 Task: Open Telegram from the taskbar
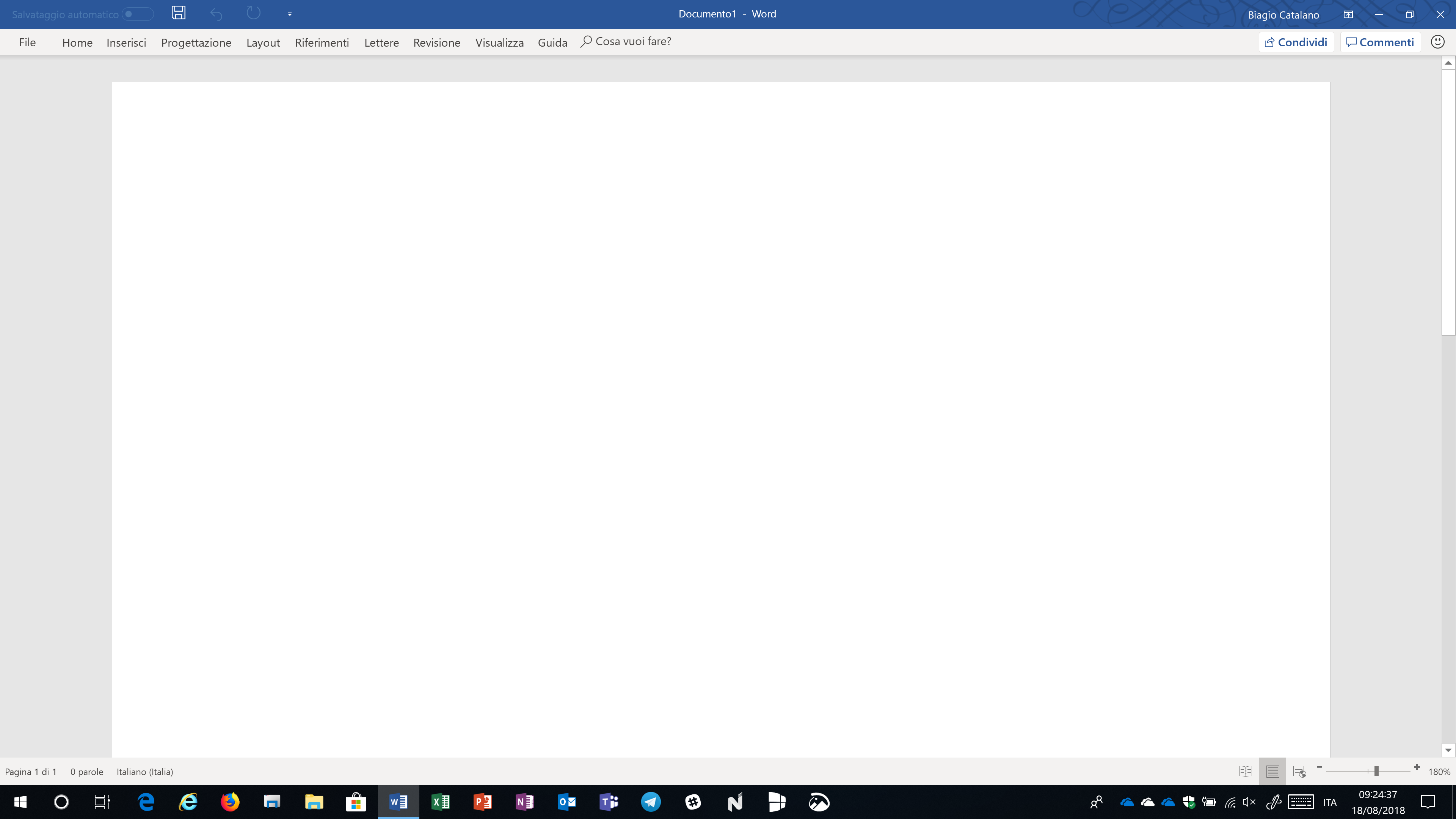[x=651, y=802]
